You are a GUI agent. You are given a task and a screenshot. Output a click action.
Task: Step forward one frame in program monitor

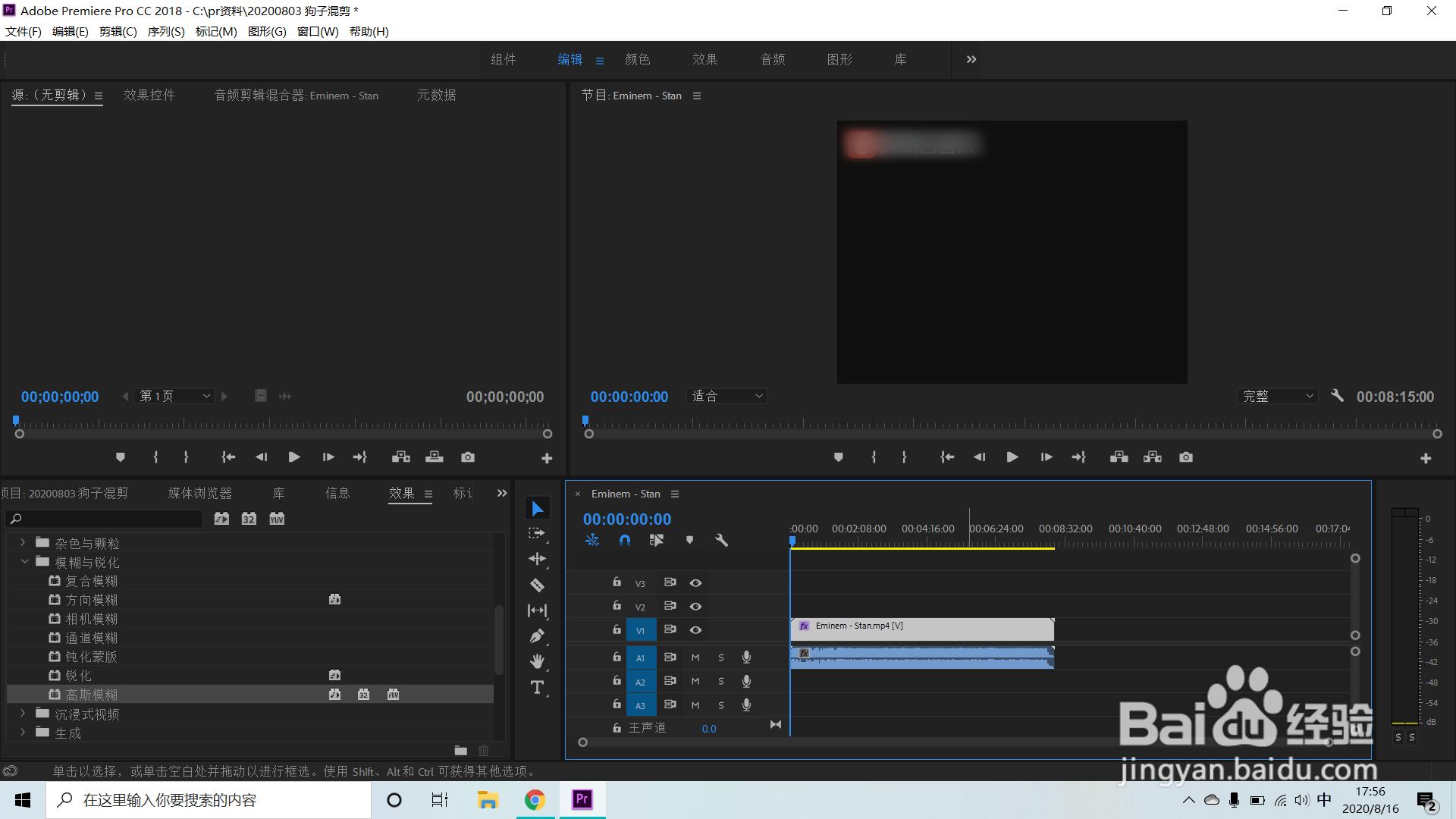click(x=1046, y=457)
